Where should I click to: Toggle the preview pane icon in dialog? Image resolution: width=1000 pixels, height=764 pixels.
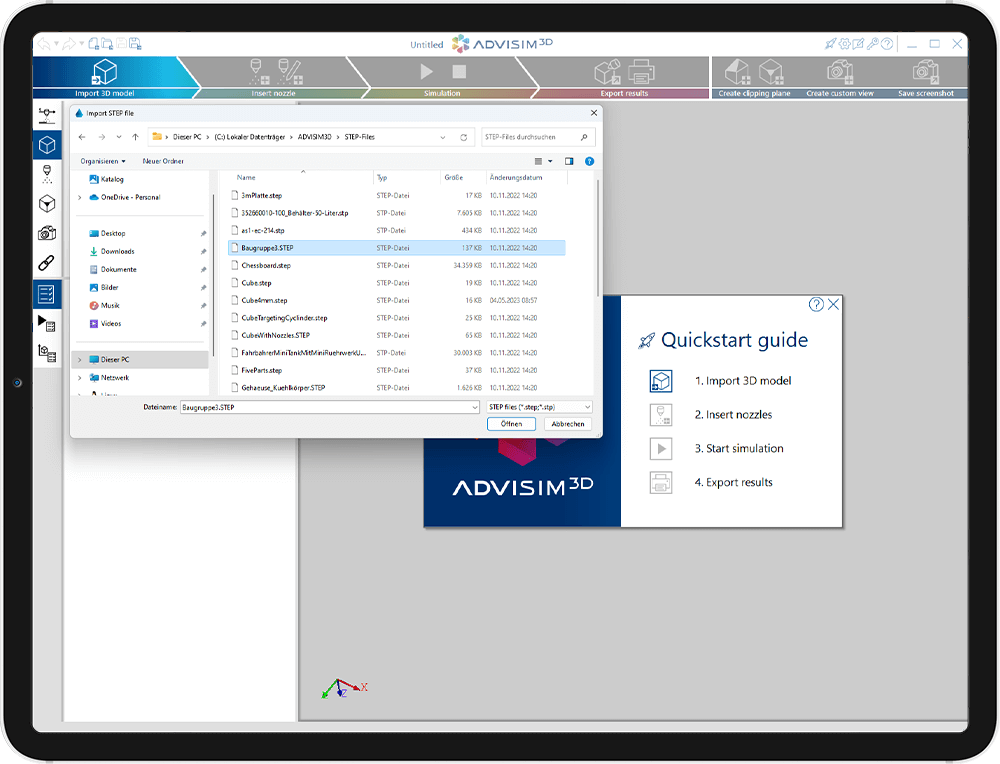pos(569,161)
